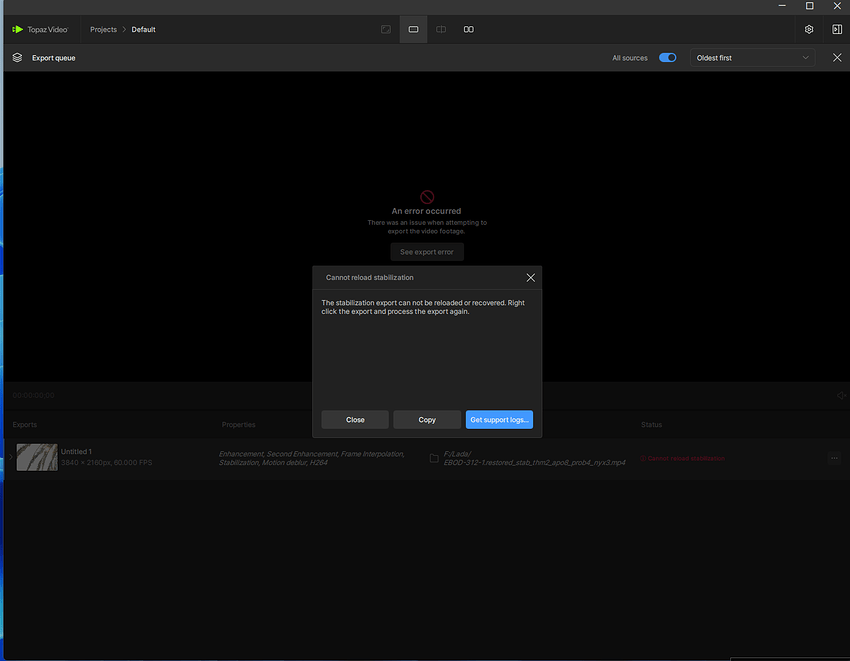Click the EBOD-312-1 output file name

[535, 463]
